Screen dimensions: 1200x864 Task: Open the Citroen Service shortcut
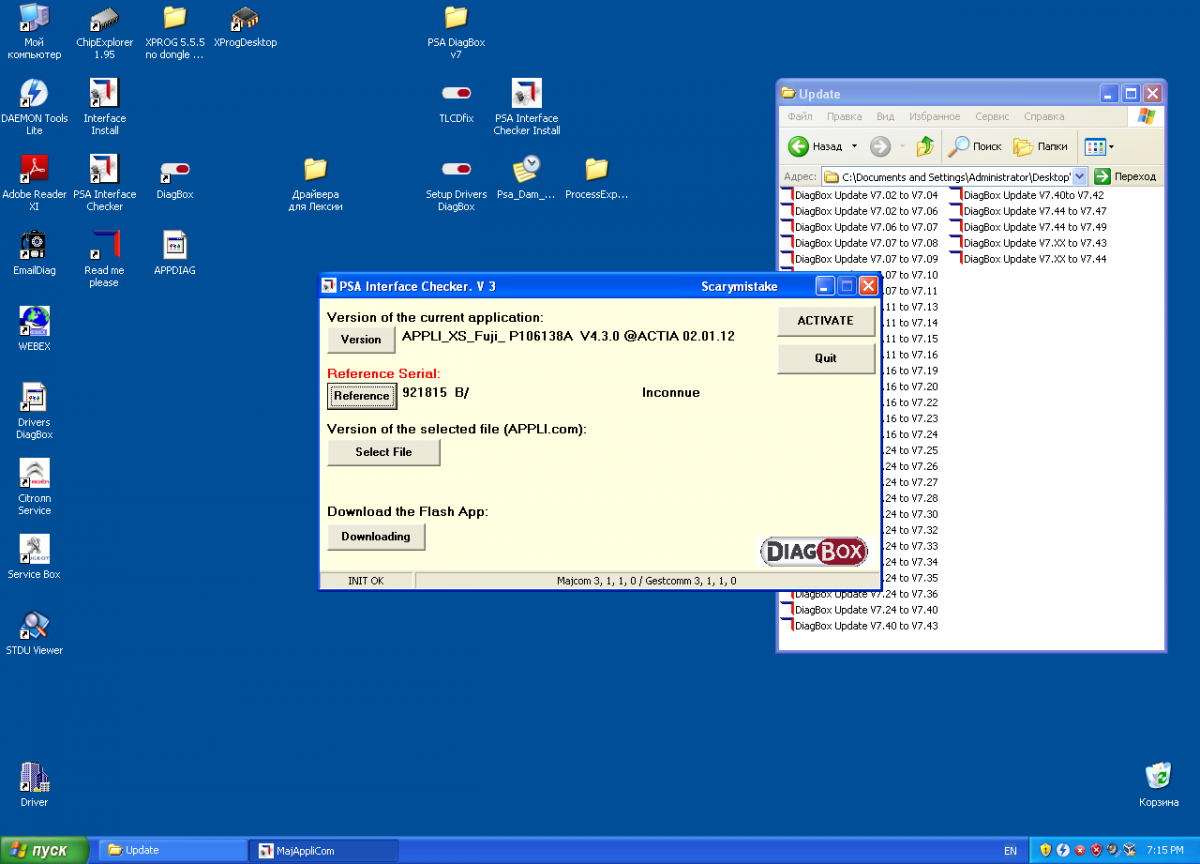coord(34,474)
